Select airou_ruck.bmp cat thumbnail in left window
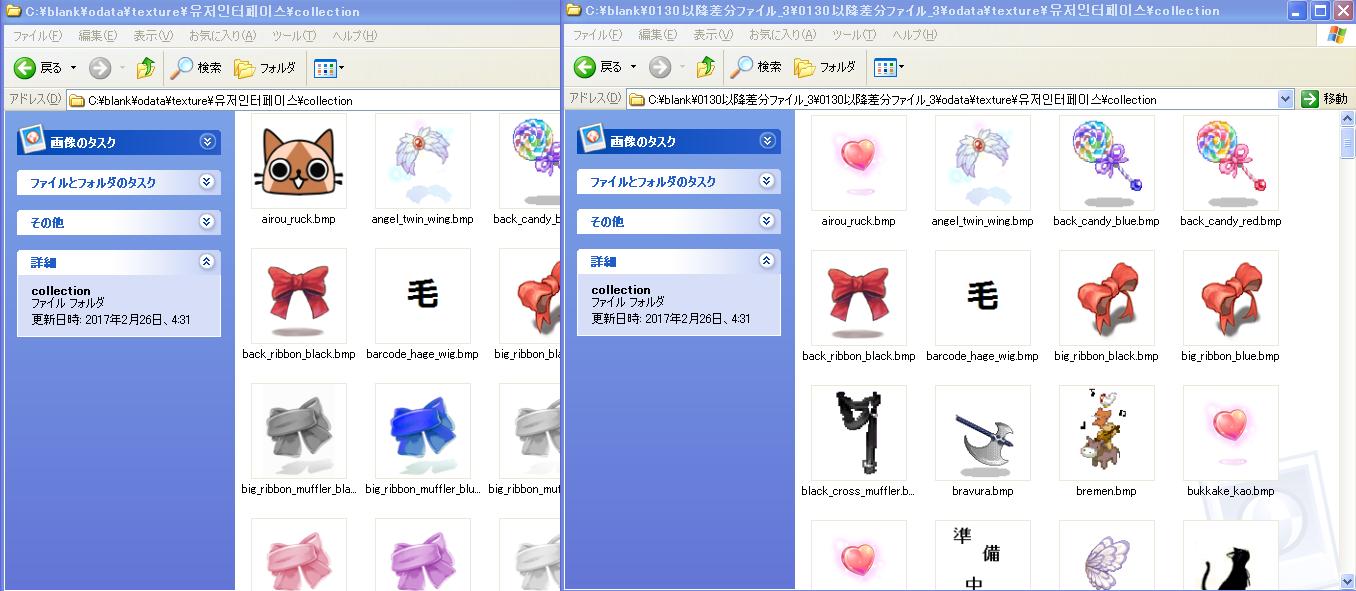1356x591 pixels. click(299, 161)
